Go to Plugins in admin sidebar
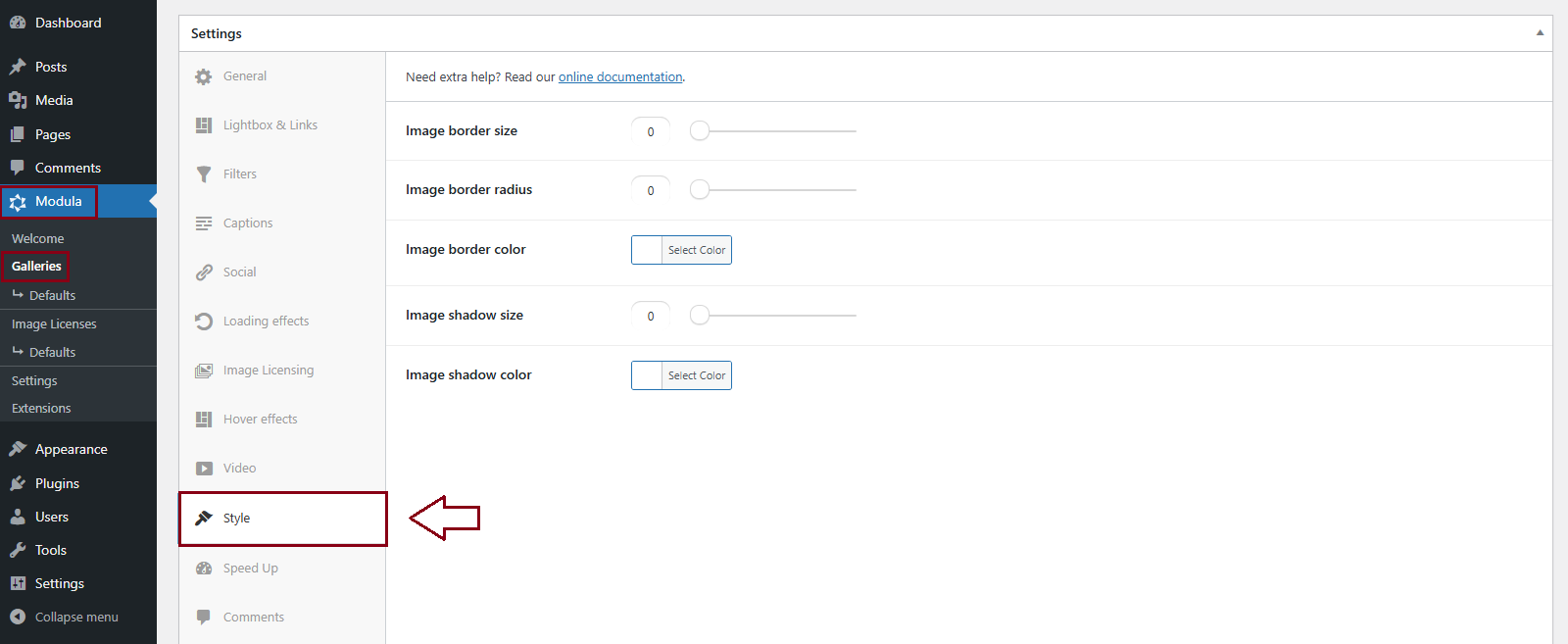 (x=57, y=483)
